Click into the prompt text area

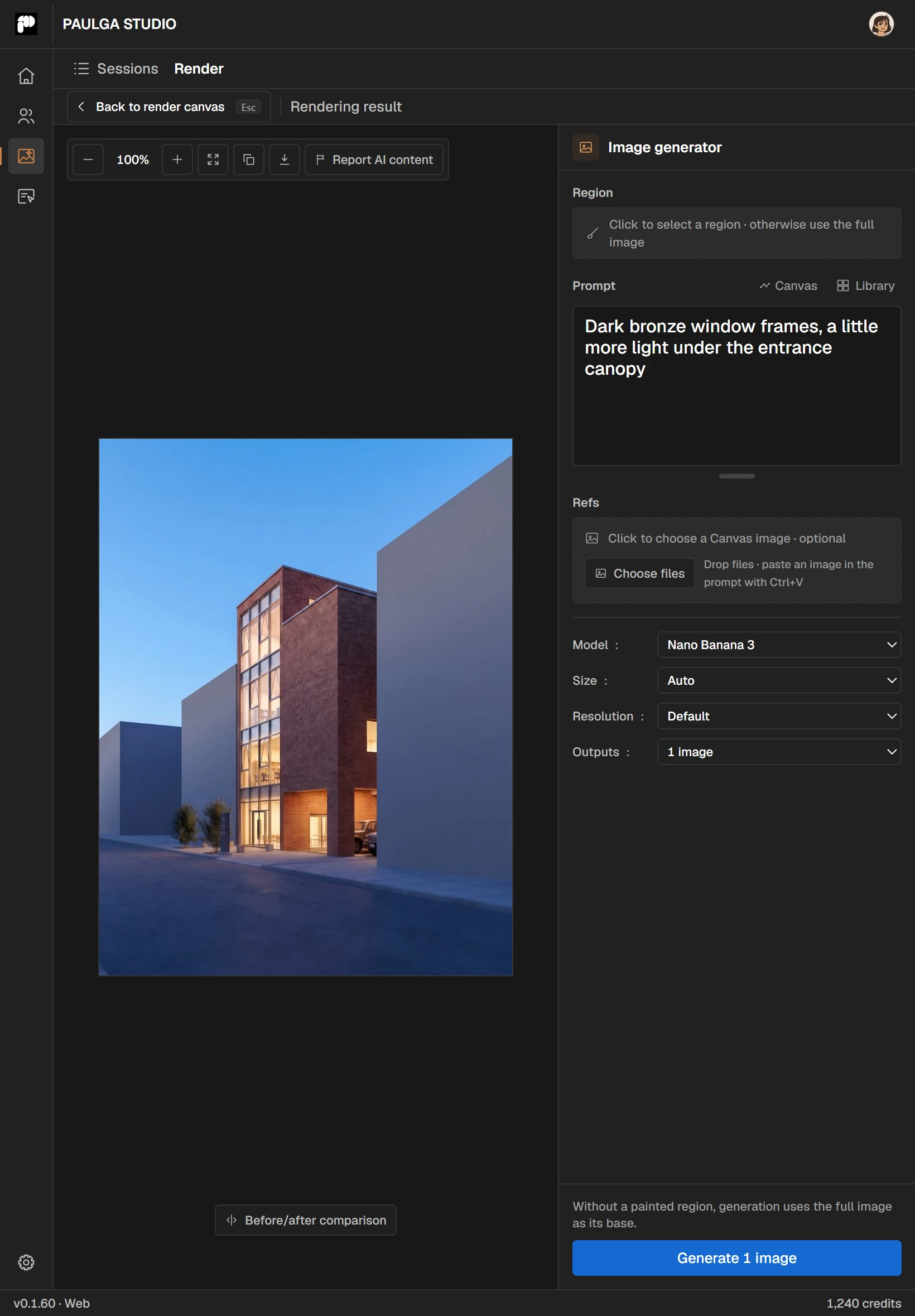(736, 385)
